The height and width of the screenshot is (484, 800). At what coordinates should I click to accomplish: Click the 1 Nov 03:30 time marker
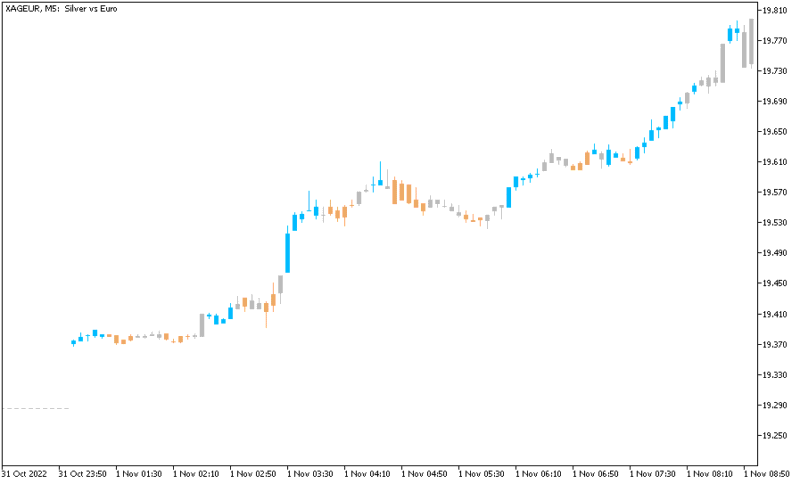pyautogui.click(x=310, y=474)
